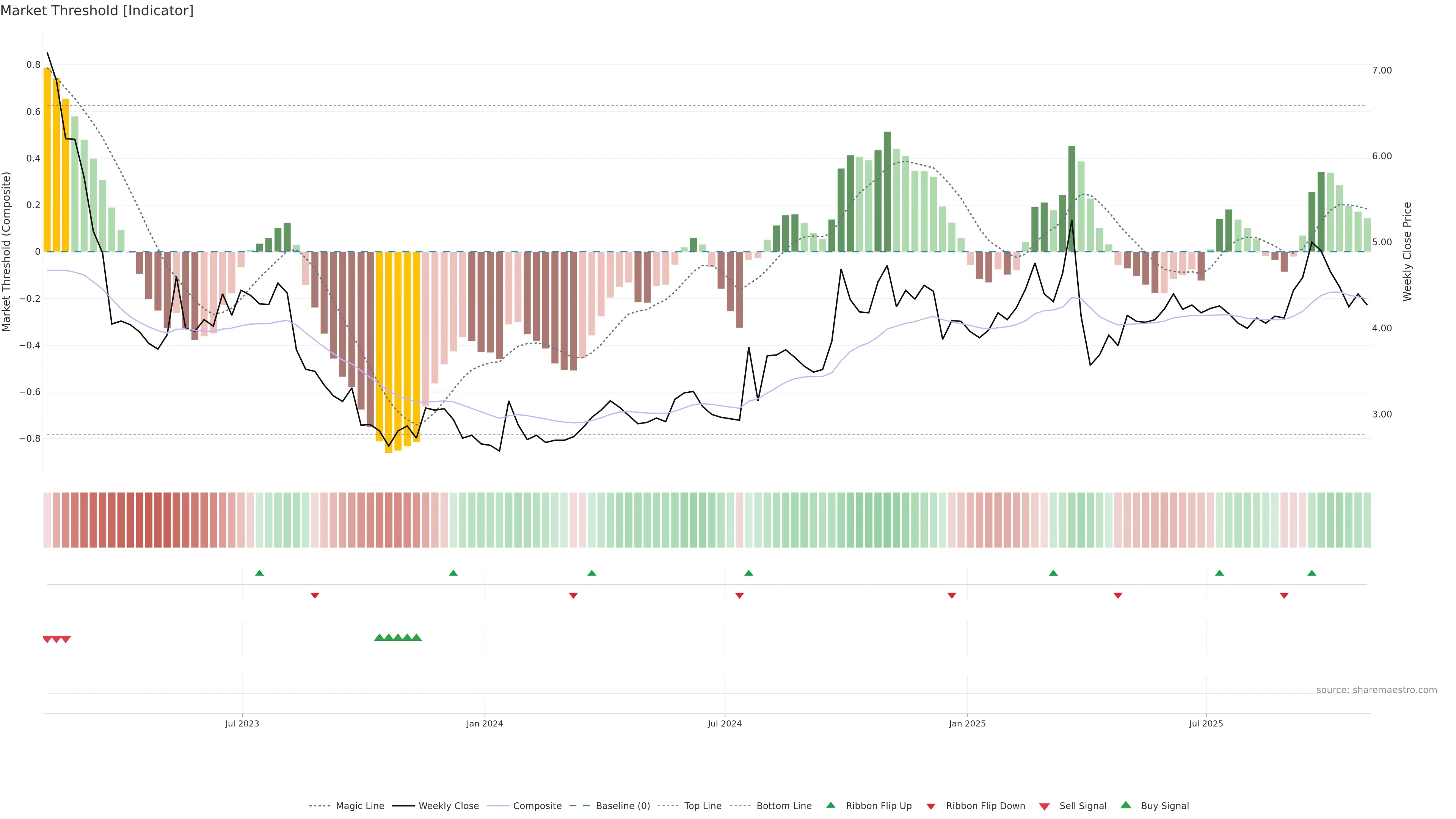Click the Jul 2025 axis label
This screenshot has height=819, width=1456.
click(x=1206, y=723)
